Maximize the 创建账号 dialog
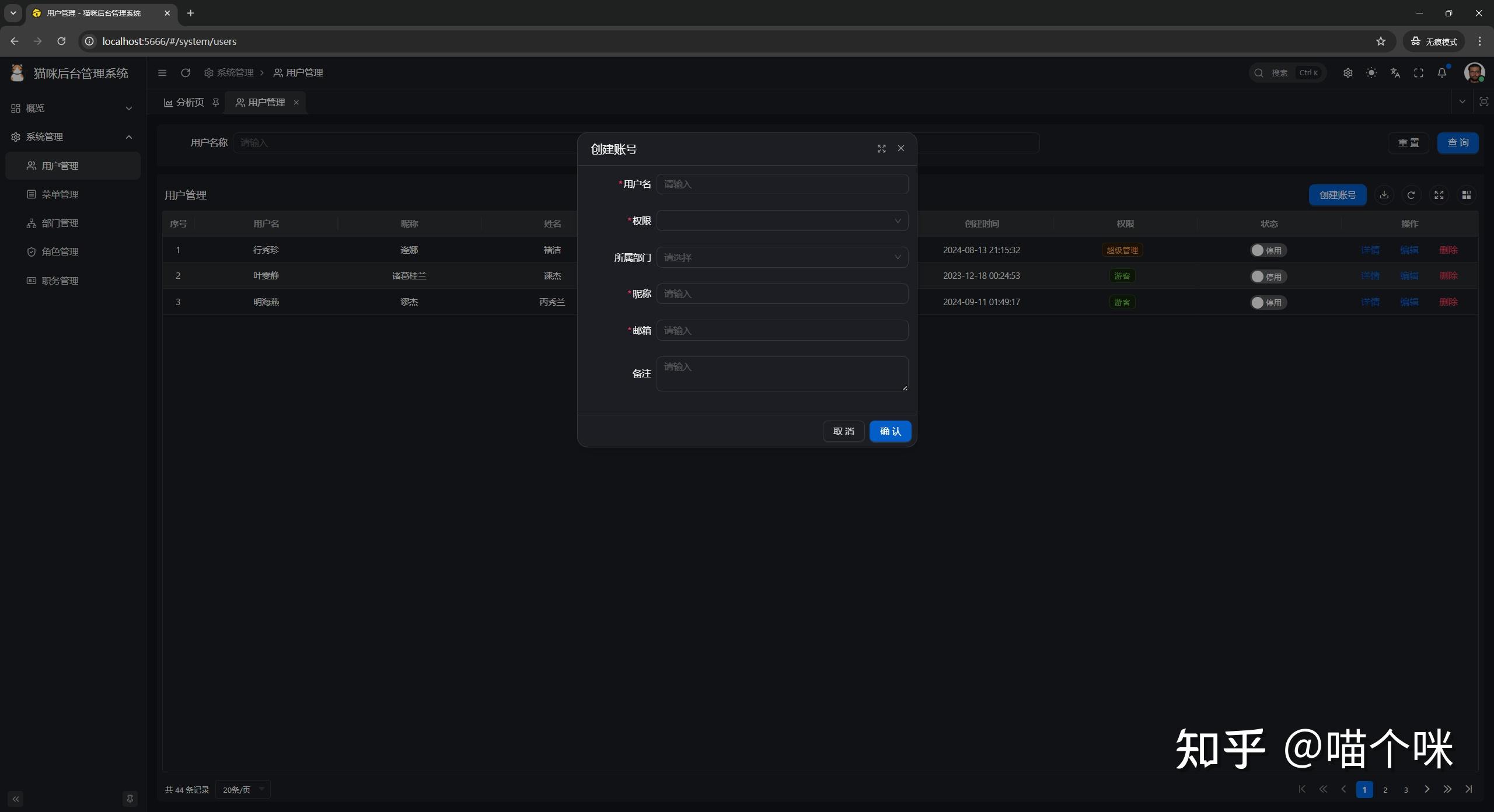The height and width of the screenshot is (812, 1494). (881, 149)
